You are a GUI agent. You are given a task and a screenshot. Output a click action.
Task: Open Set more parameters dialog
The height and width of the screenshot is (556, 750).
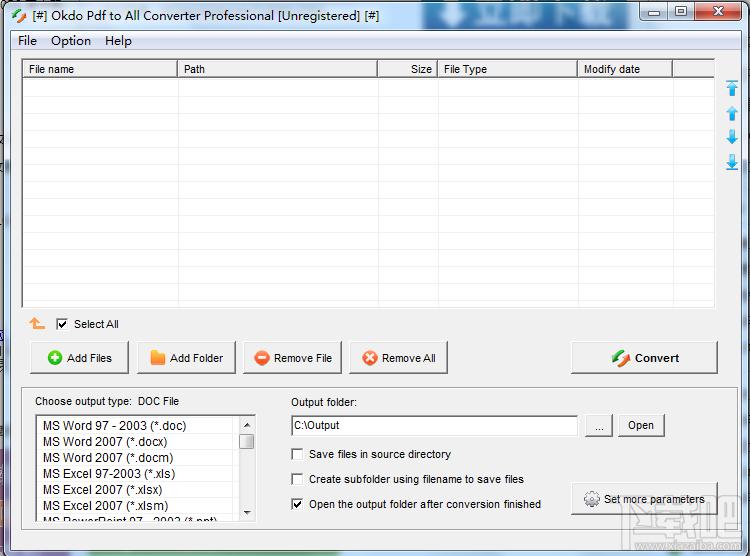pos(644,499)
